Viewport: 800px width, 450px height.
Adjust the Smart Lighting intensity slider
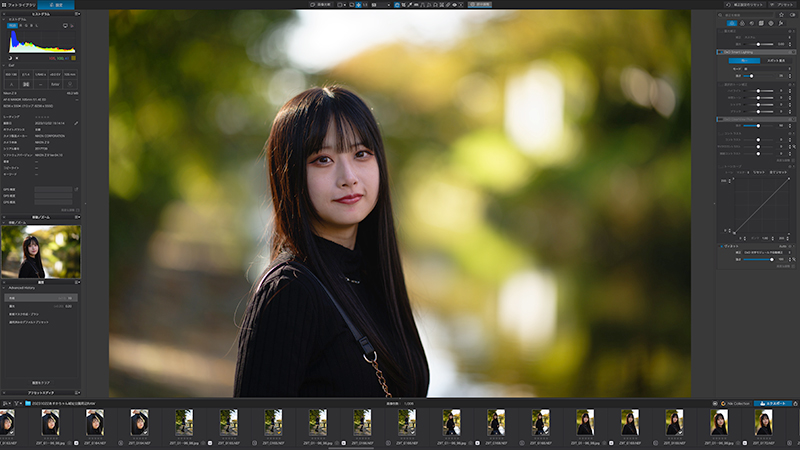758,76
